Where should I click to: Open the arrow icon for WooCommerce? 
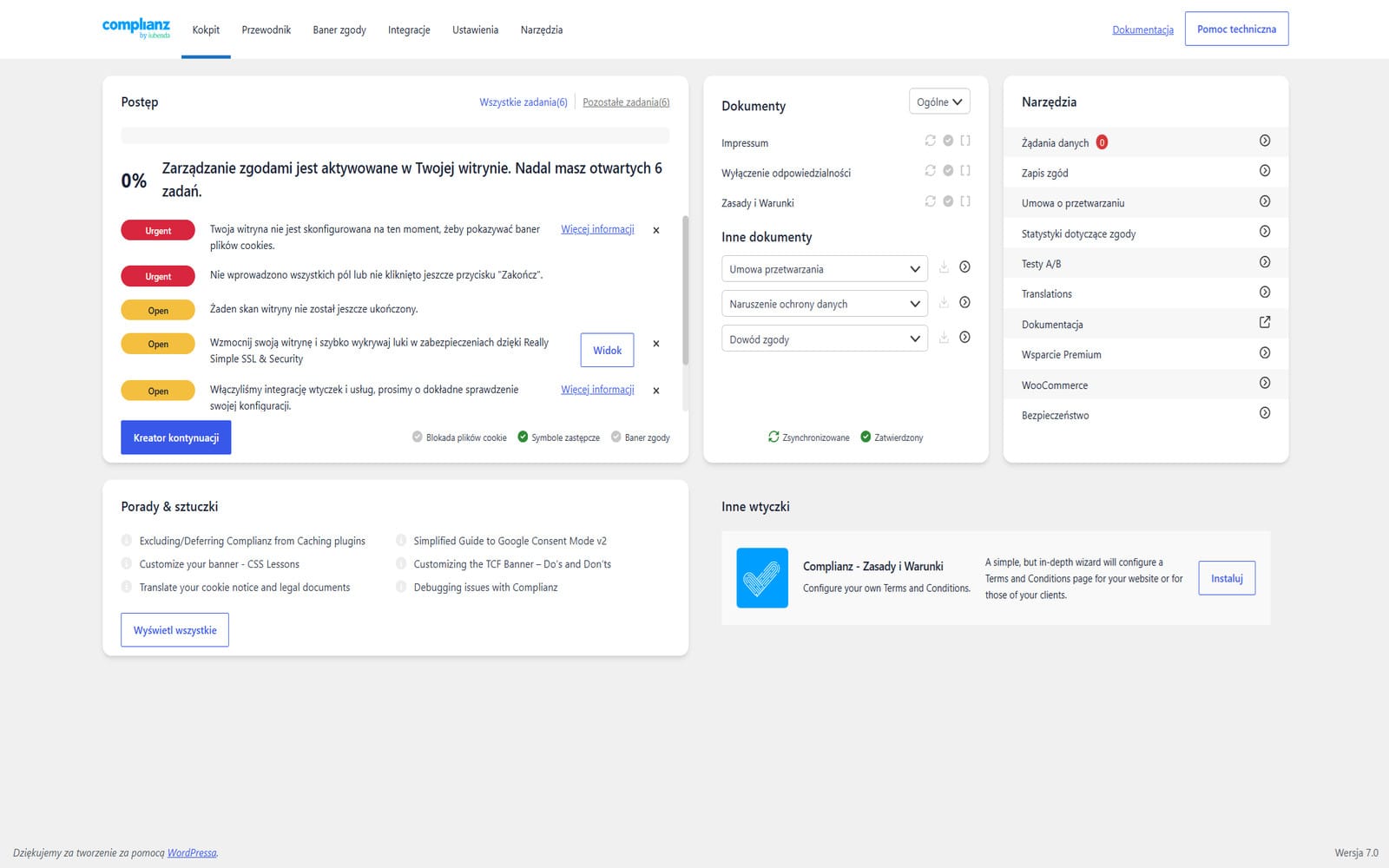coord(1265,383)
